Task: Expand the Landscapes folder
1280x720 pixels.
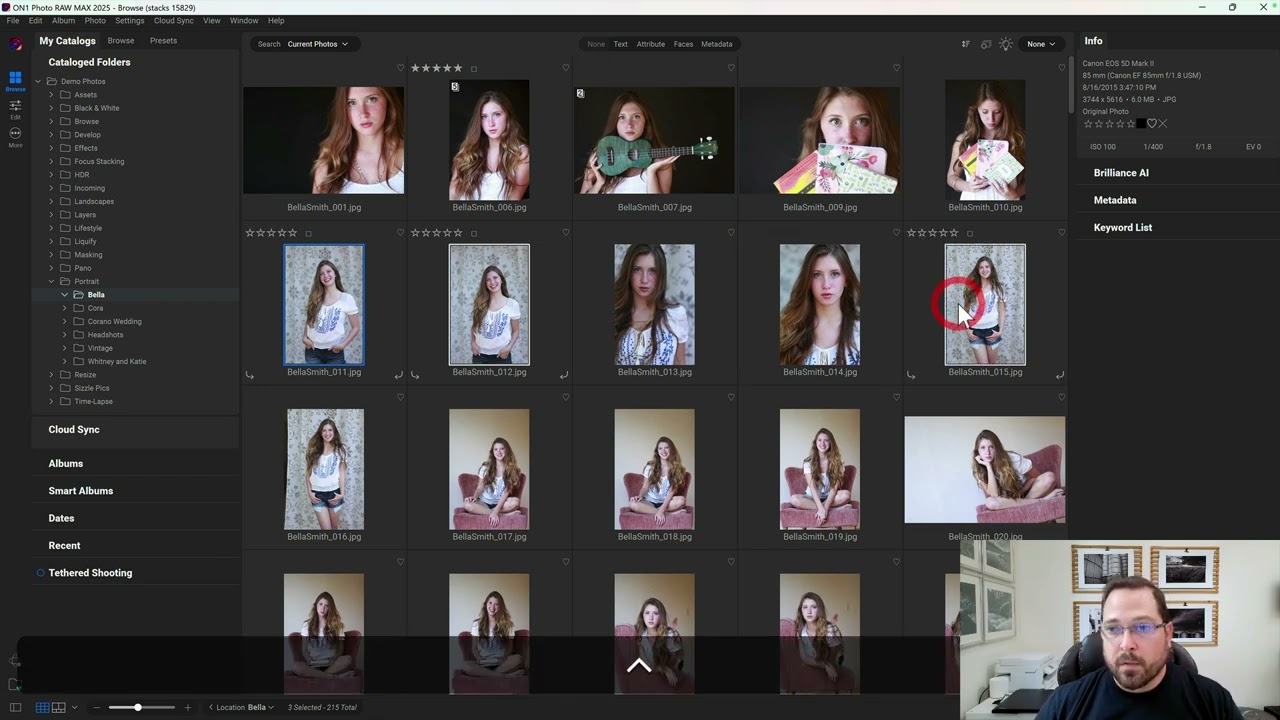Action: pos(52,201)
